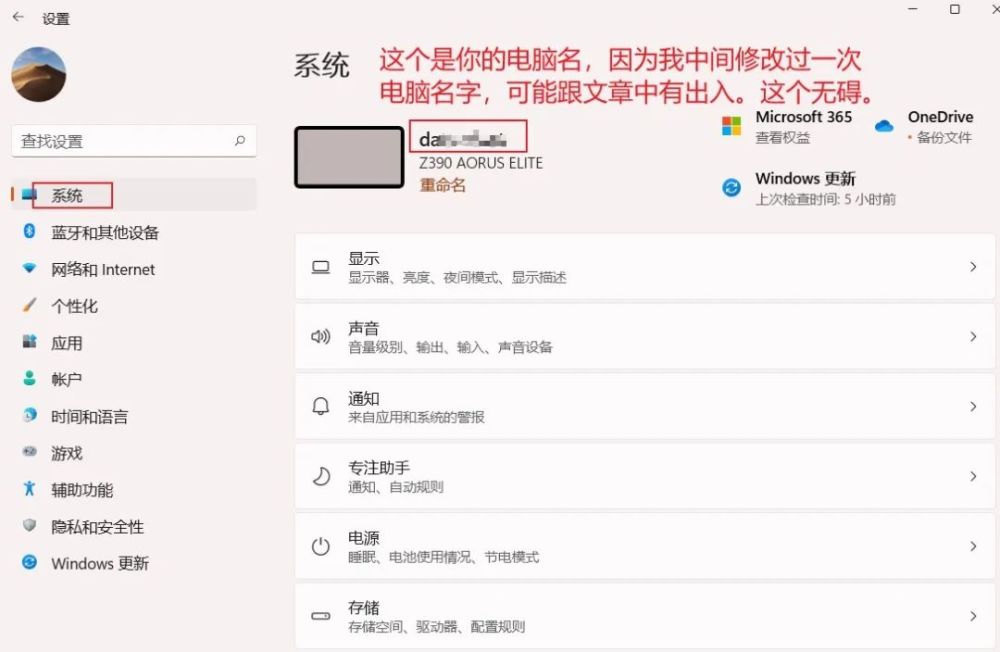The image size is (1000, 652).
Task: Open Microsoft 365 查看权益 link
Action: 783,137
